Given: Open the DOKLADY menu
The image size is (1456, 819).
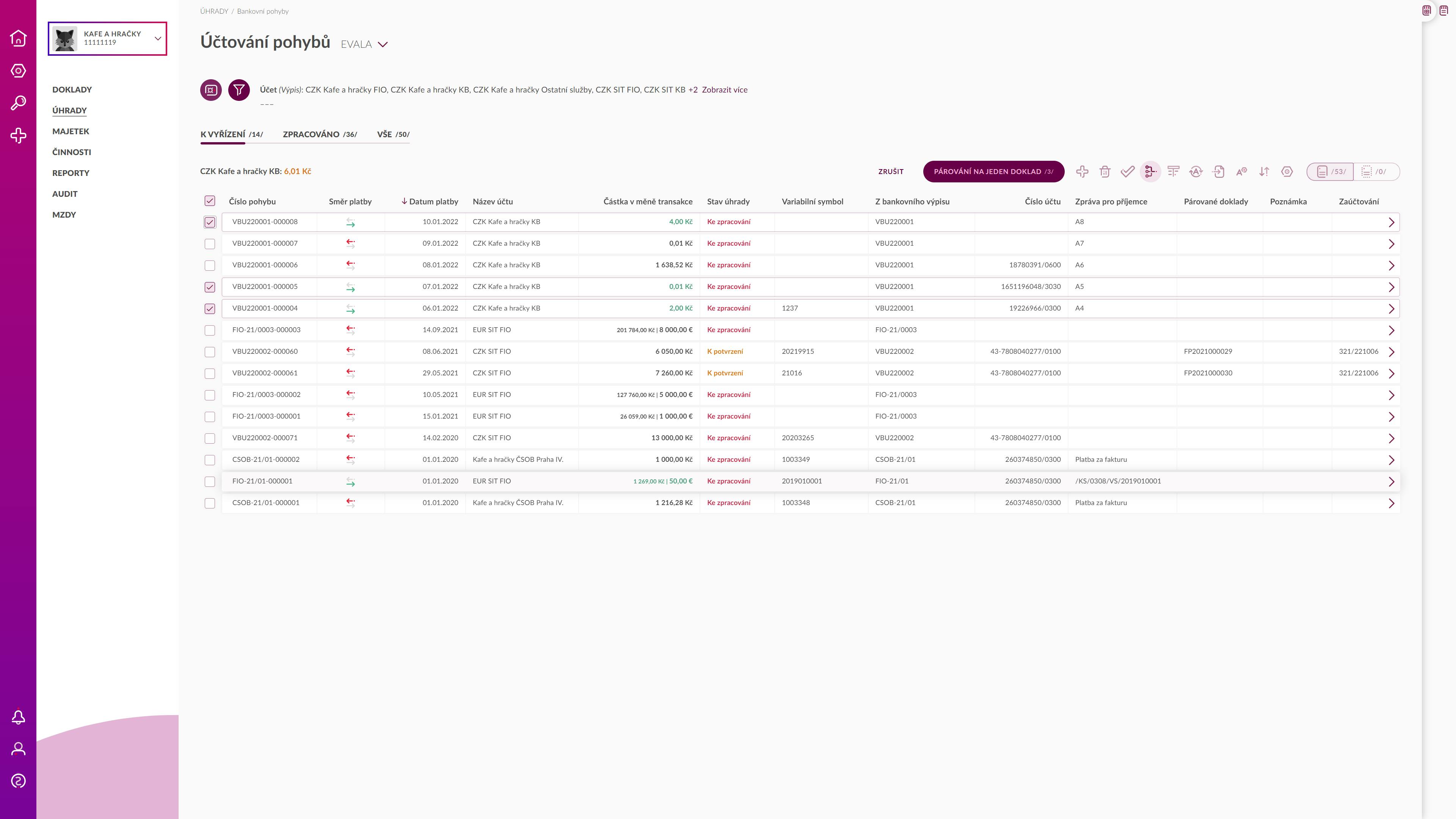Looking at the screenshot, I should coord(72,89).
